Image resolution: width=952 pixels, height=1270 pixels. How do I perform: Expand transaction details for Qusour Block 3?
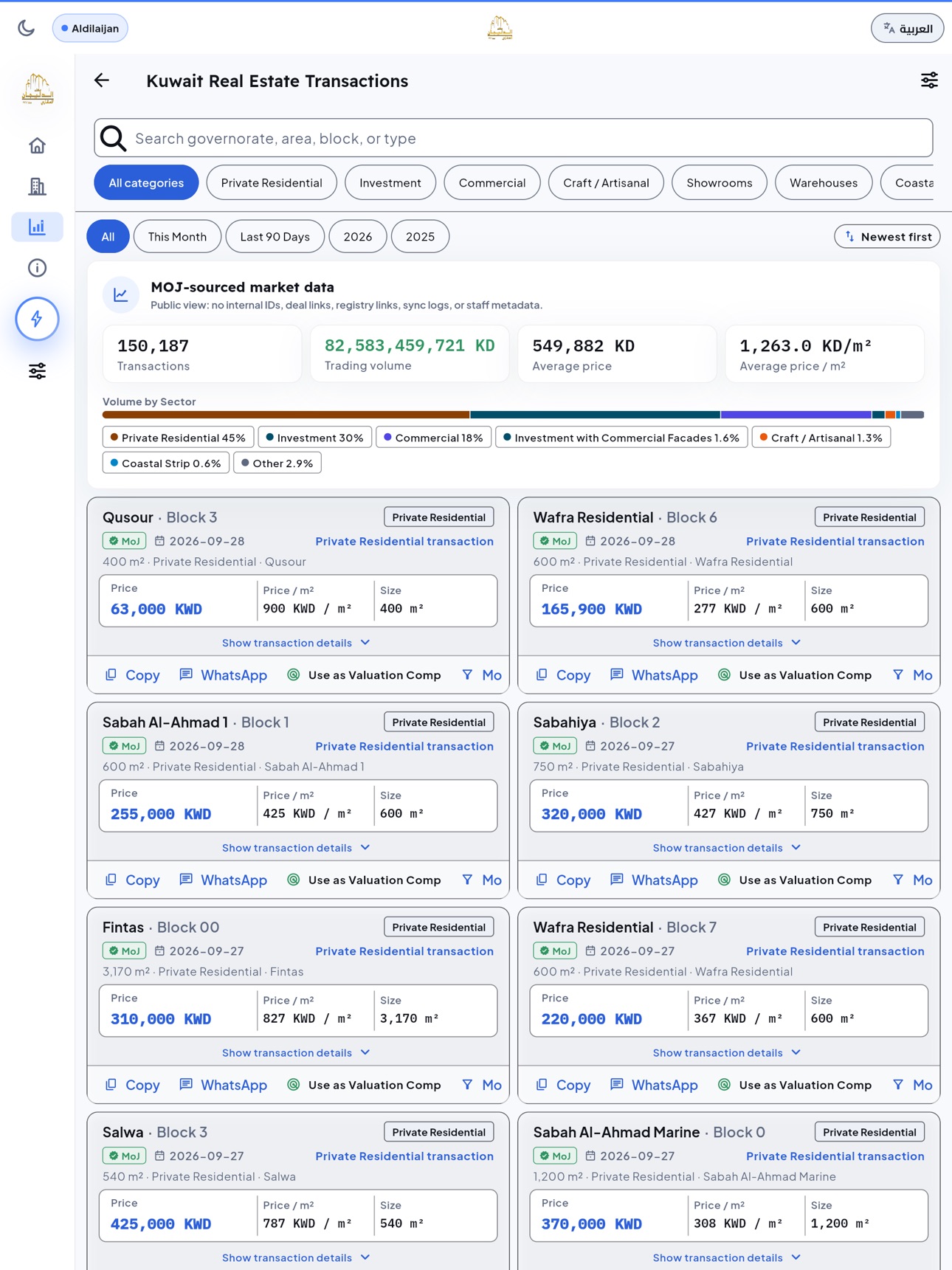297,643
